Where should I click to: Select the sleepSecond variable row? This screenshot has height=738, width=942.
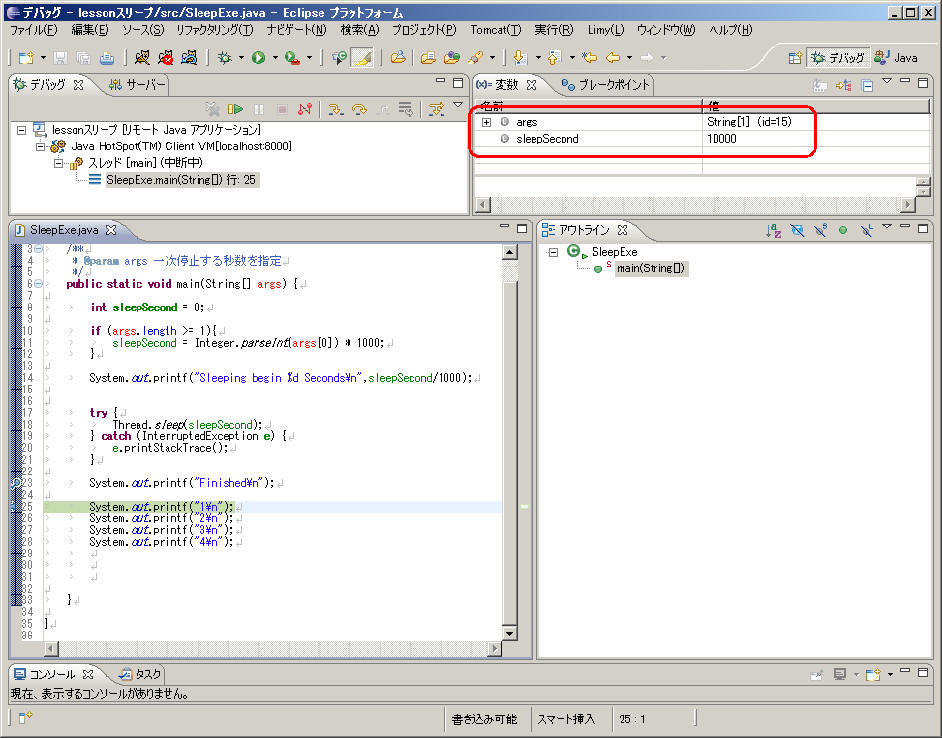(547, 139)
